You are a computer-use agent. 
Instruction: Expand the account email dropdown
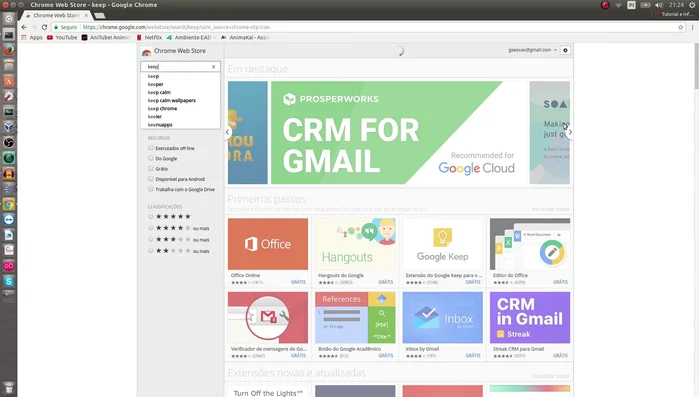[x=533, y=50]
